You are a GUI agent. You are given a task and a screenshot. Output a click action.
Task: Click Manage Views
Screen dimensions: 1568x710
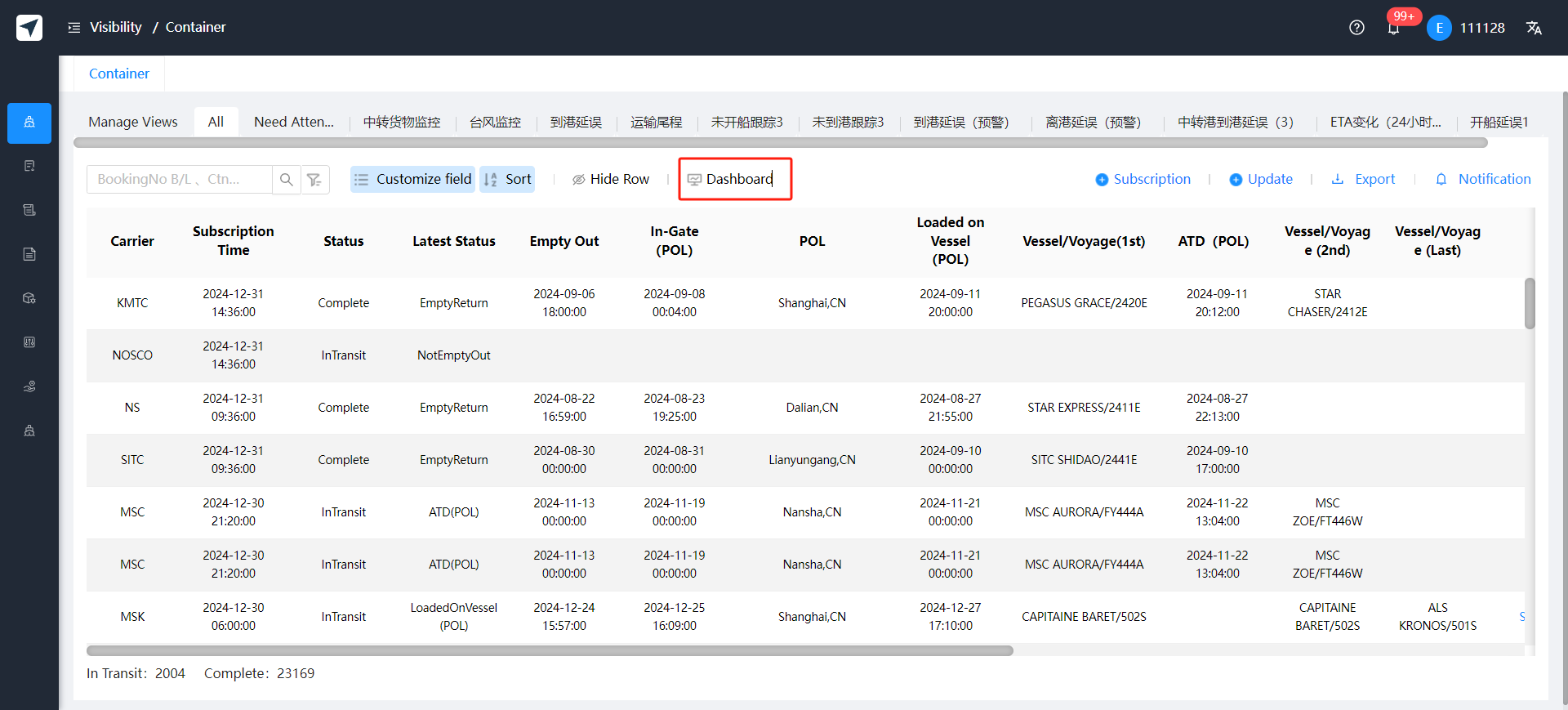[x=133, y=122]
